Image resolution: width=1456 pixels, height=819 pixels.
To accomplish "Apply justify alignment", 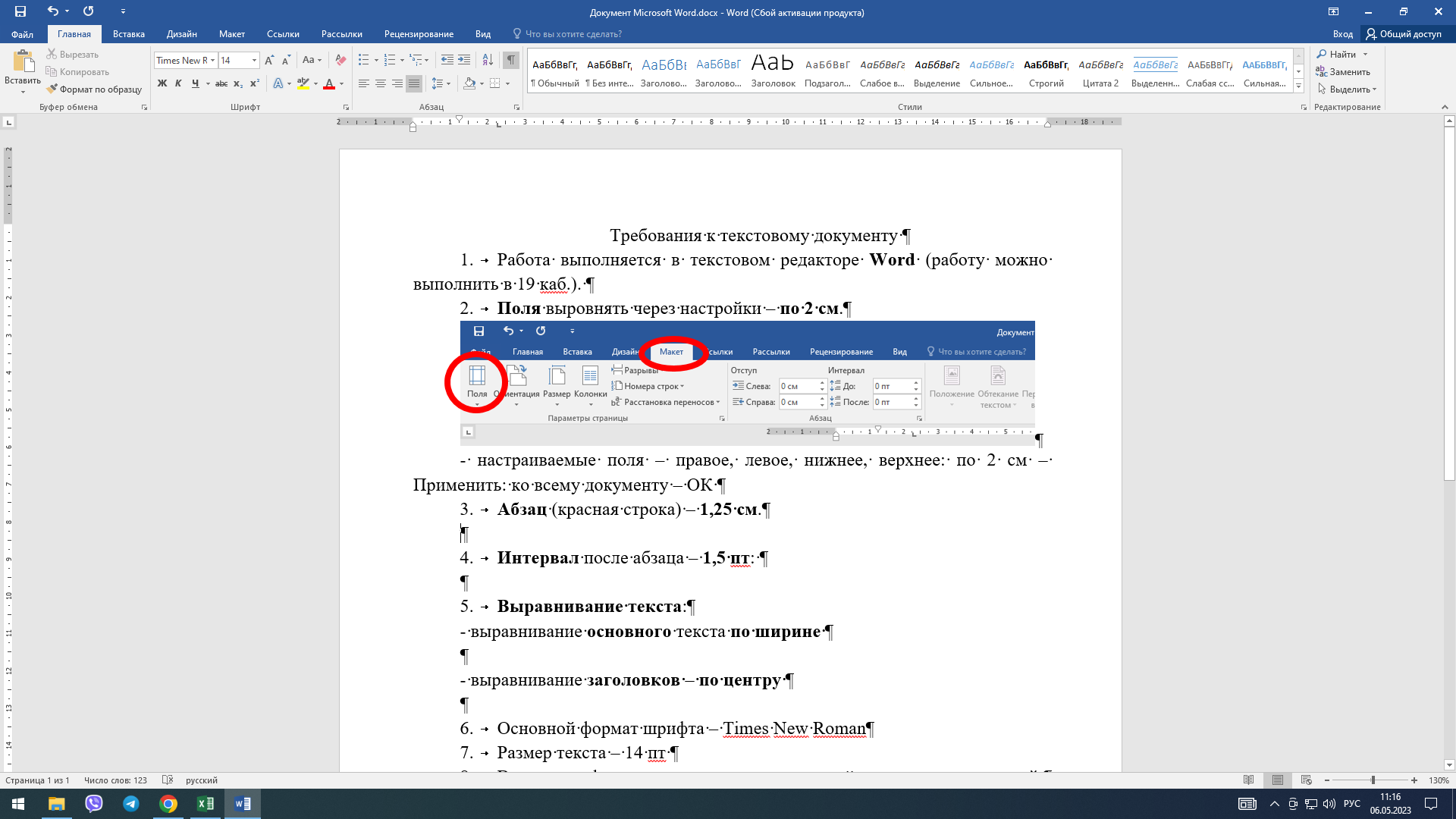I will [x=413, y=83].
